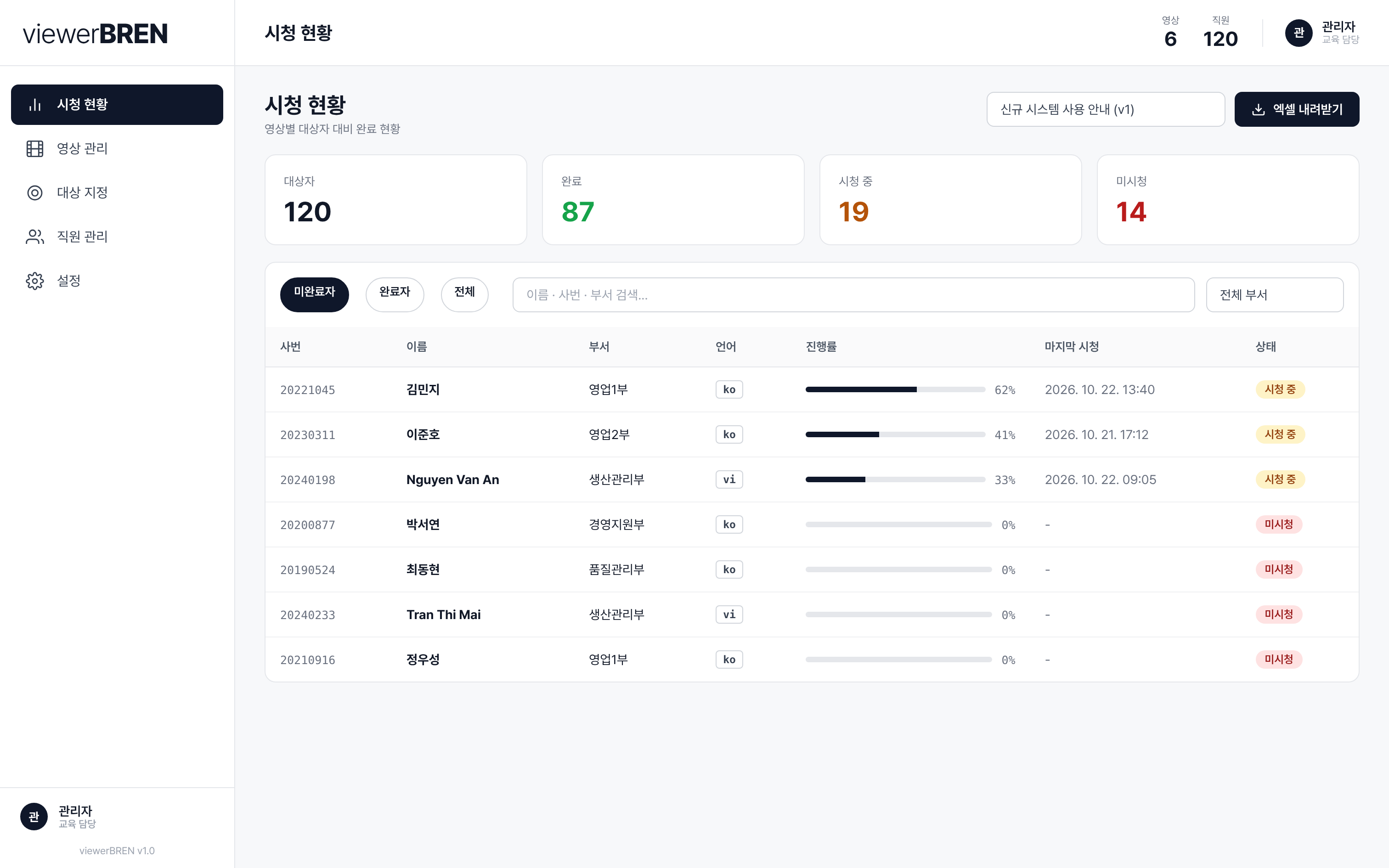
Task: Open the 신규 시스템 사용 안내 (v1) video dropdown
Action: pyautogui.click(x=1106, y=109)
